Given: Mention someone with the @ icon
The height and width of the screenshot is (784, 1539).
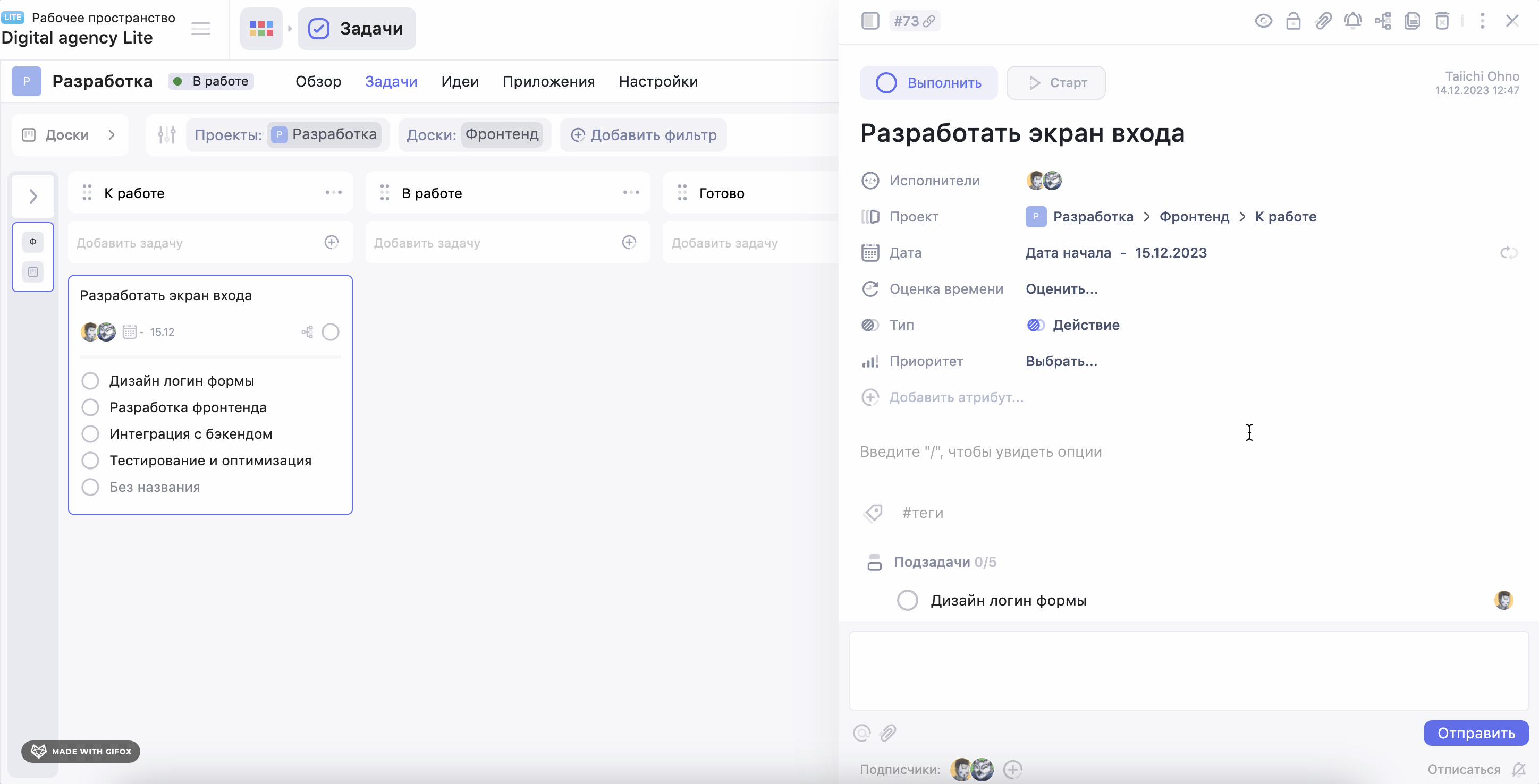Looking at the screenshot, I should [861, 732].
